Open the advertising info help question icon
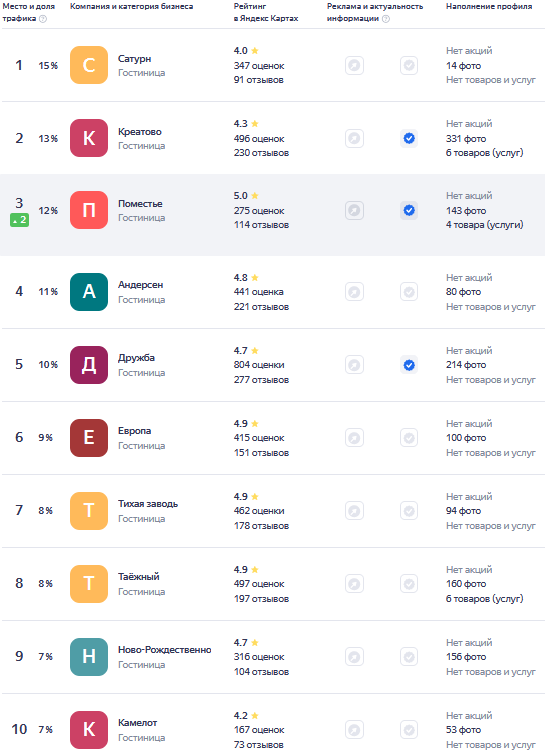 click(386, 19)
